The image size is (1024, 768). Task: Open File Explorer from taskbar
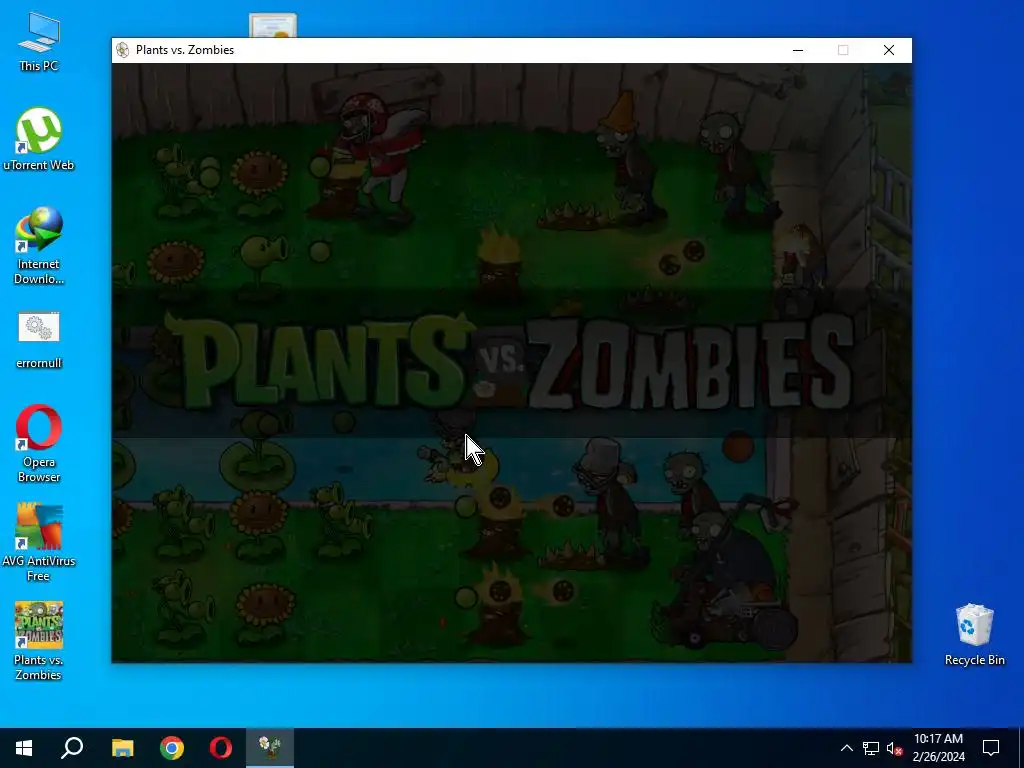coord(122,748)
